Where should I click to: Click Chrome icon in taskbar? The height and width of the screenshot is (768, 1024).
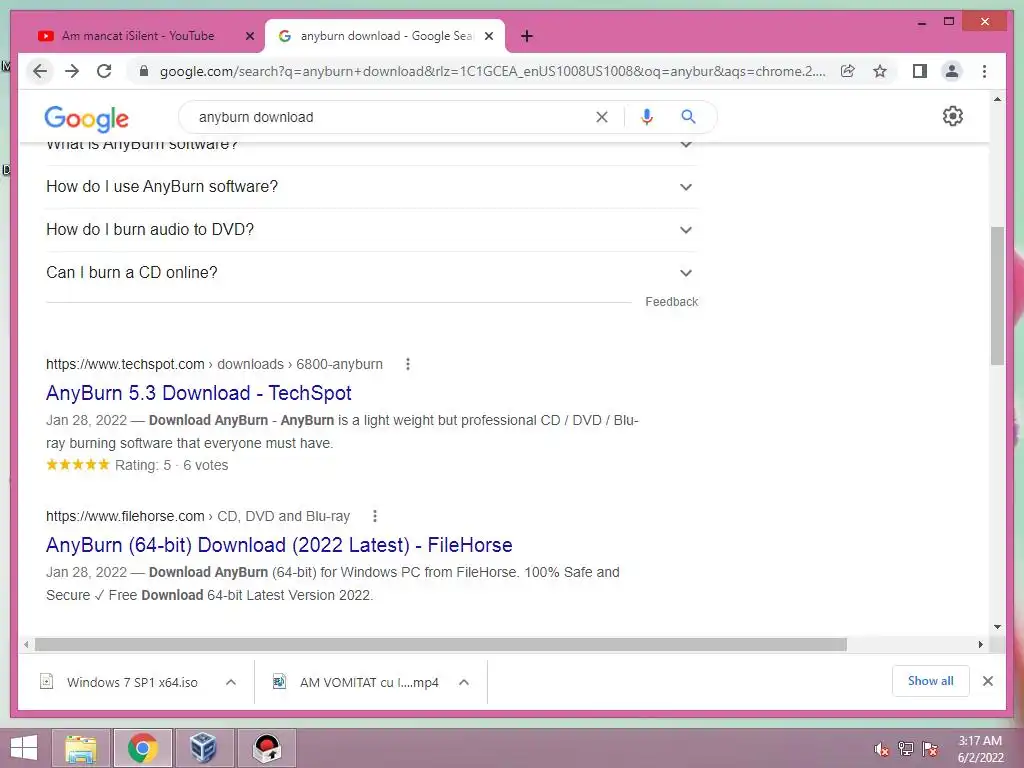[x=142, y=748]
